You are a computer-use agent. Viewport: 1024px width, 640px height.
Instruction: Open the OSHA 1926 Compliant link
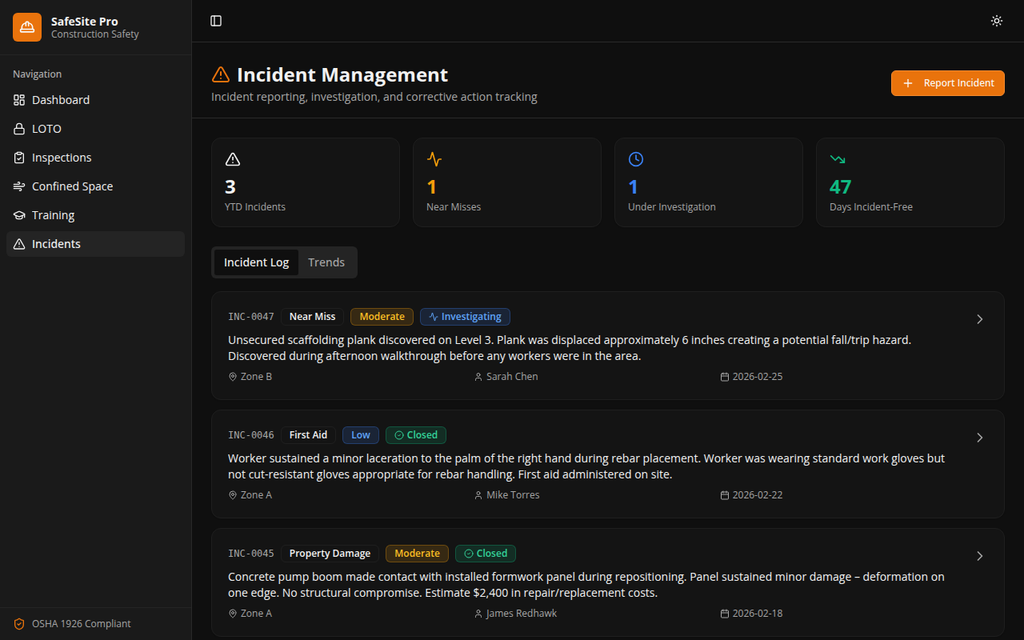click(71, 623)
